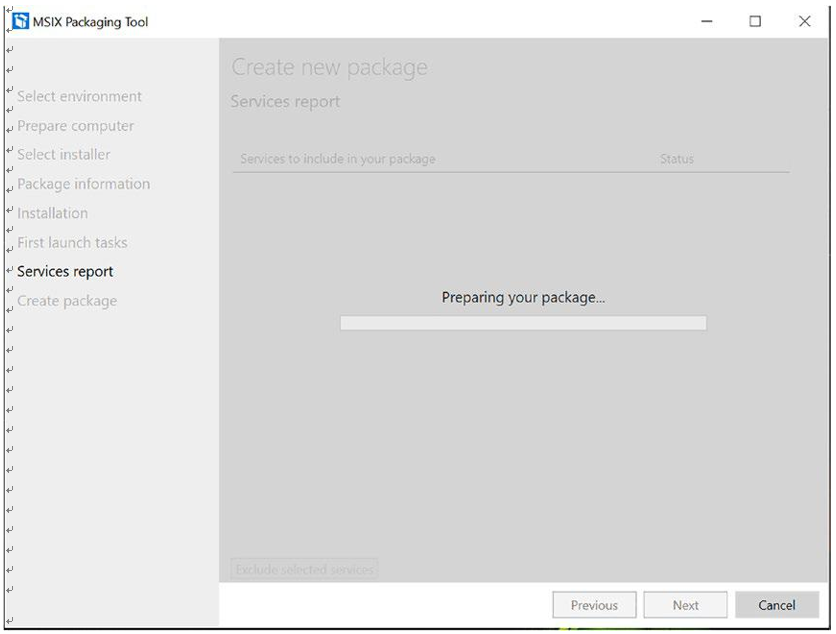836x634 pixels.
Task: Open the First launch tasks step
Action: 72,243
